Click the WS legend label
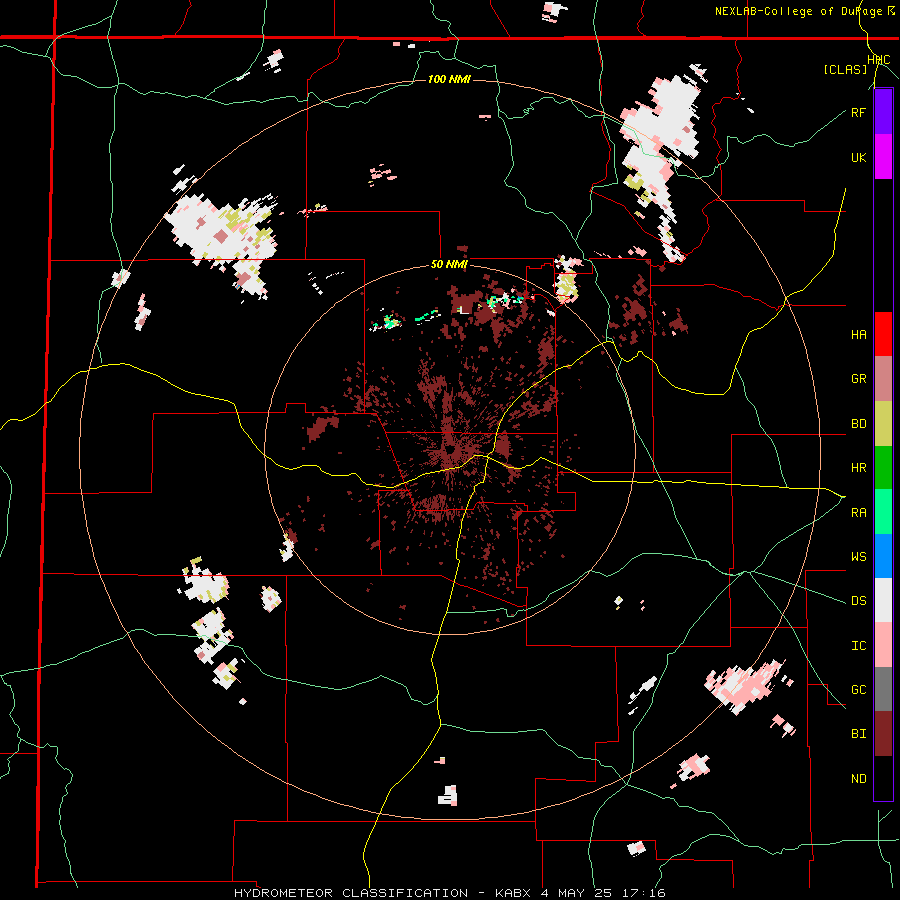Viewport: 900px width, 900px height. tap(858, 557)
